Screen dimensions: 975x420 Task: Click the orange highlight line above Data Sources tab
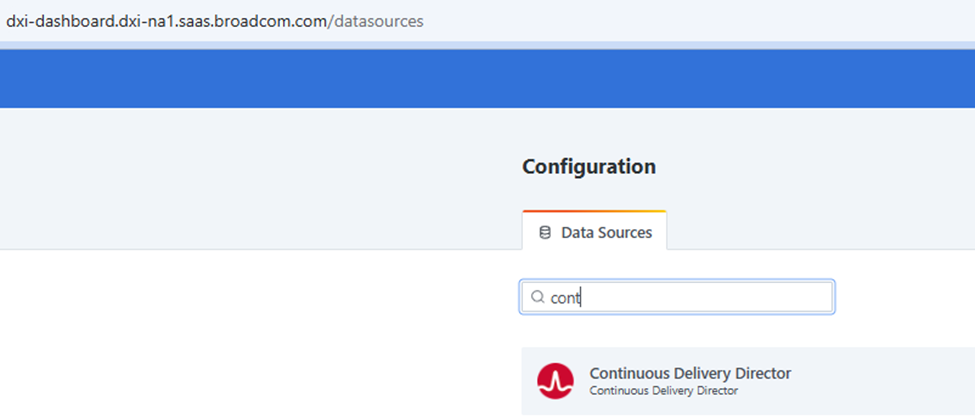[x=594, y=211]
